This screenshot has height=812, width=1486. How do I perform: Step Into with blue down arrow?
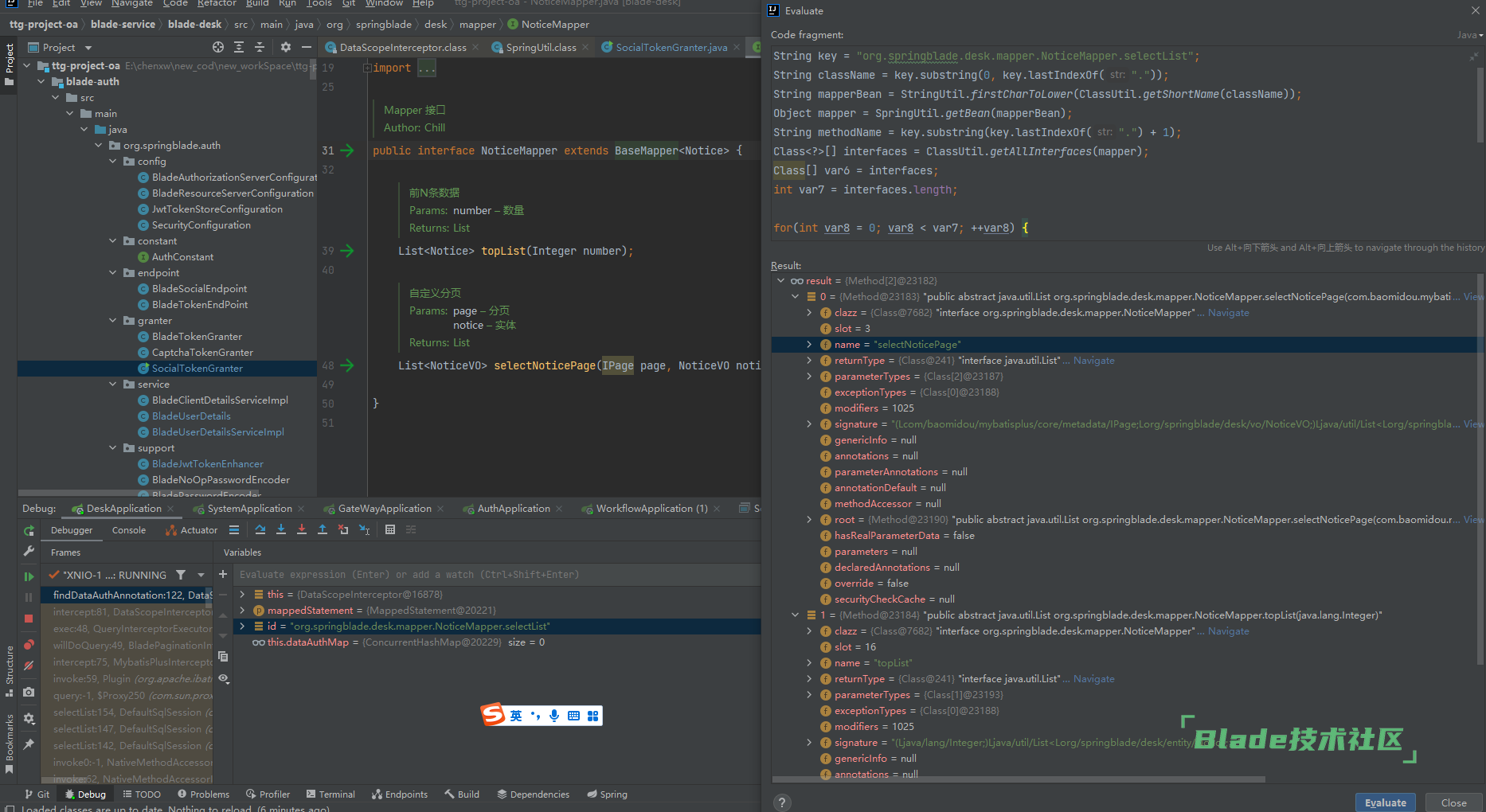pyautogui.click(x=280, y=529)
